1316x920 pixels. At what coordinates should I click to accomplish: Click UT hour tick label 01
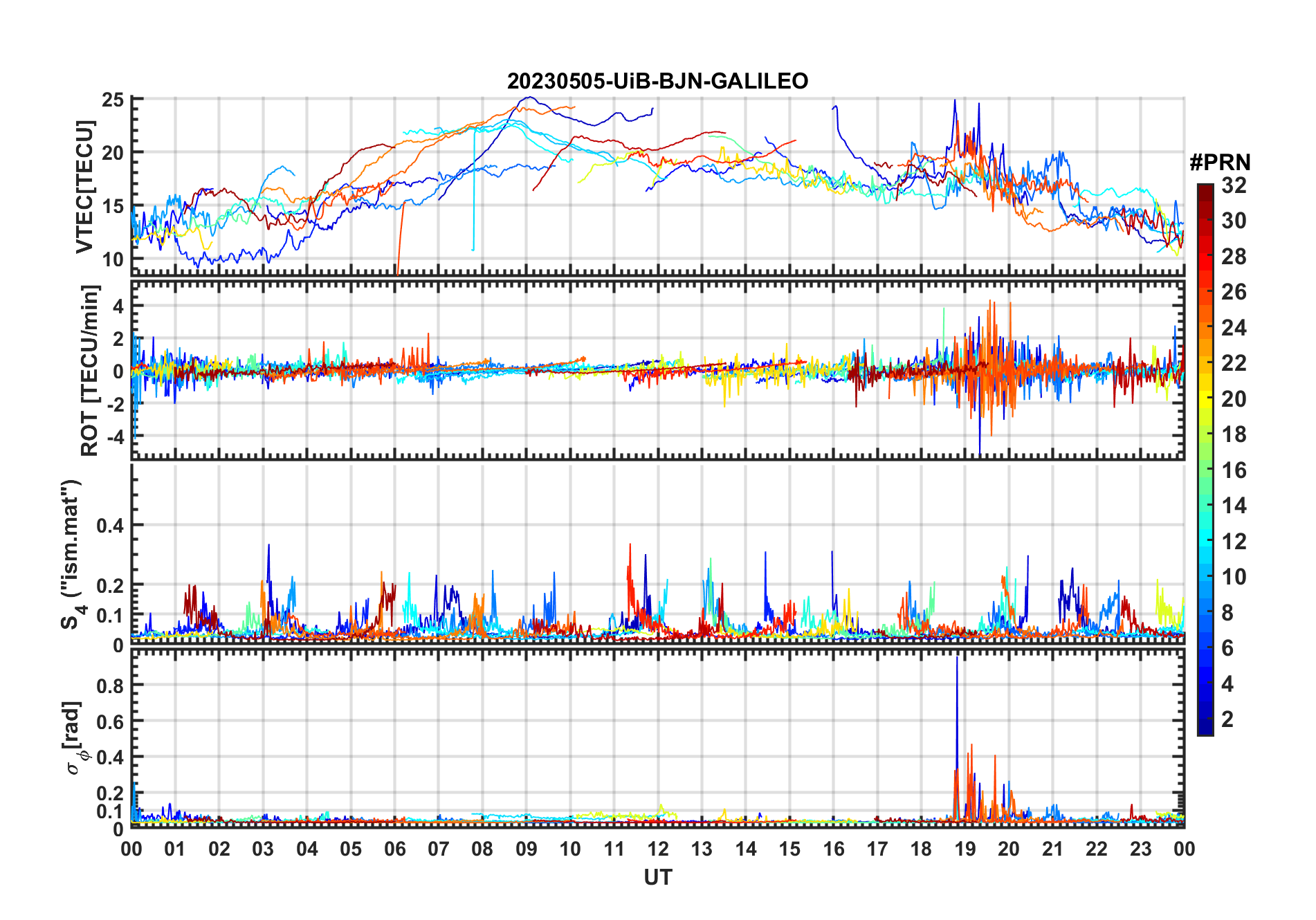(x=175, y=849)
